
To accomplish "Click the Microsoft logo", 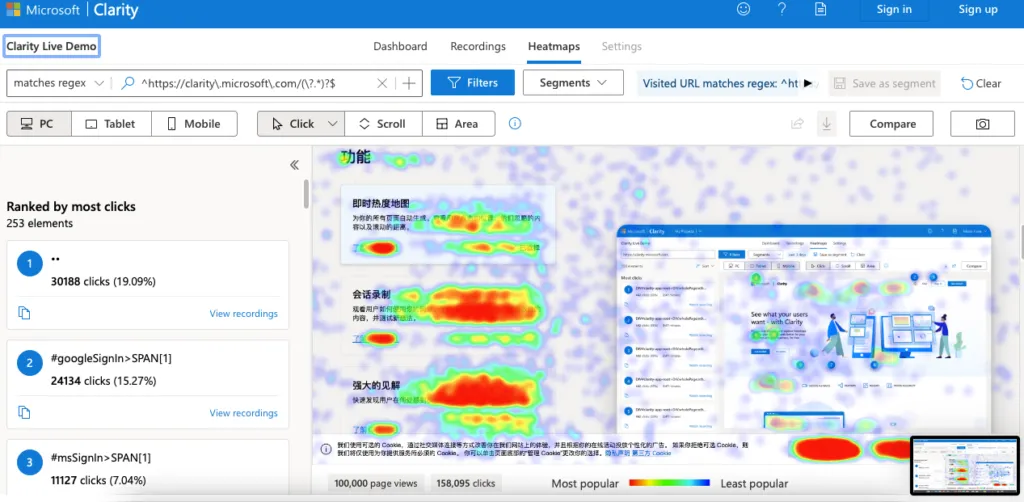I will (13, 9).
